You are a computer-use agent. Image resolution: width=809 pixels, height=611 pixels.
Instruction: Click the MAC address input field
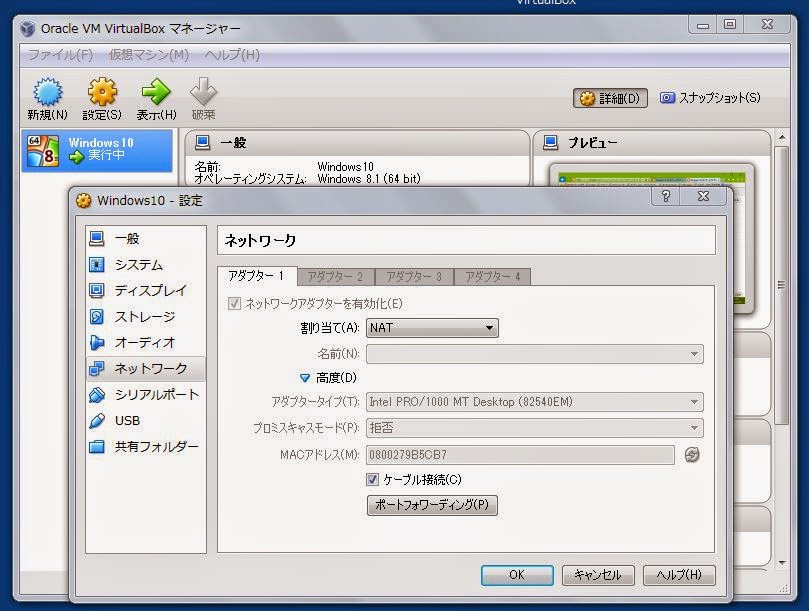click(x=520, y=455)
